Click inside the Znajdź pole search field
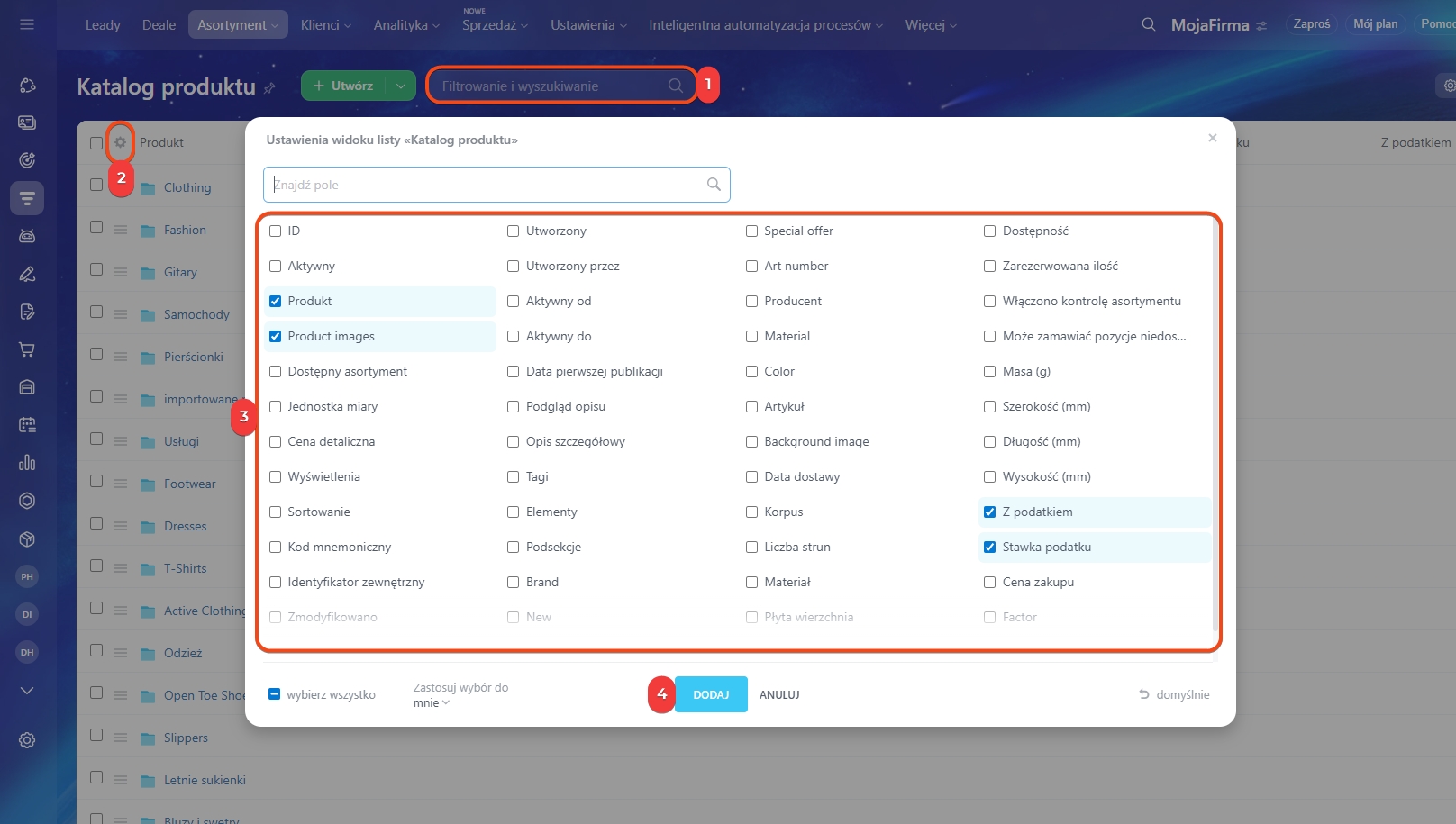 (487, 185)
